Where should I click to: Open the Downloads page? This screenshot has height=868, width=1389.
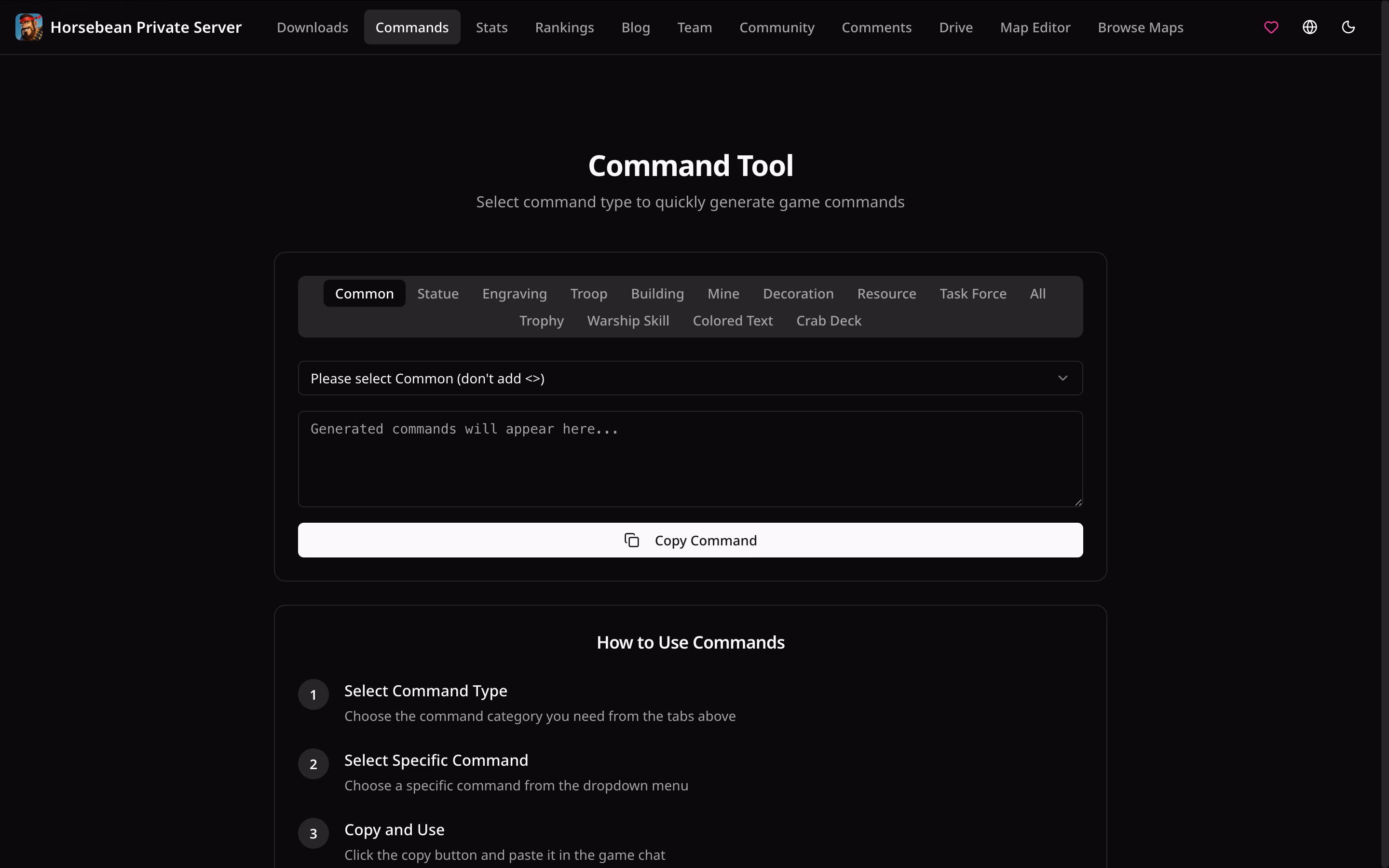pos(312,27)
